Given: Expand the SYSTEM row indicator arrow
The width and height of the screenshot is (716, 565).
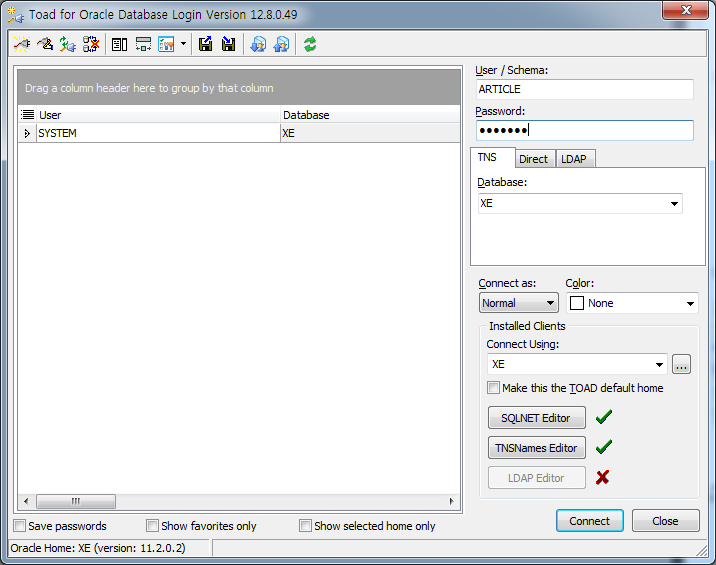Looking at the screenshot, I should click(27, 133).
